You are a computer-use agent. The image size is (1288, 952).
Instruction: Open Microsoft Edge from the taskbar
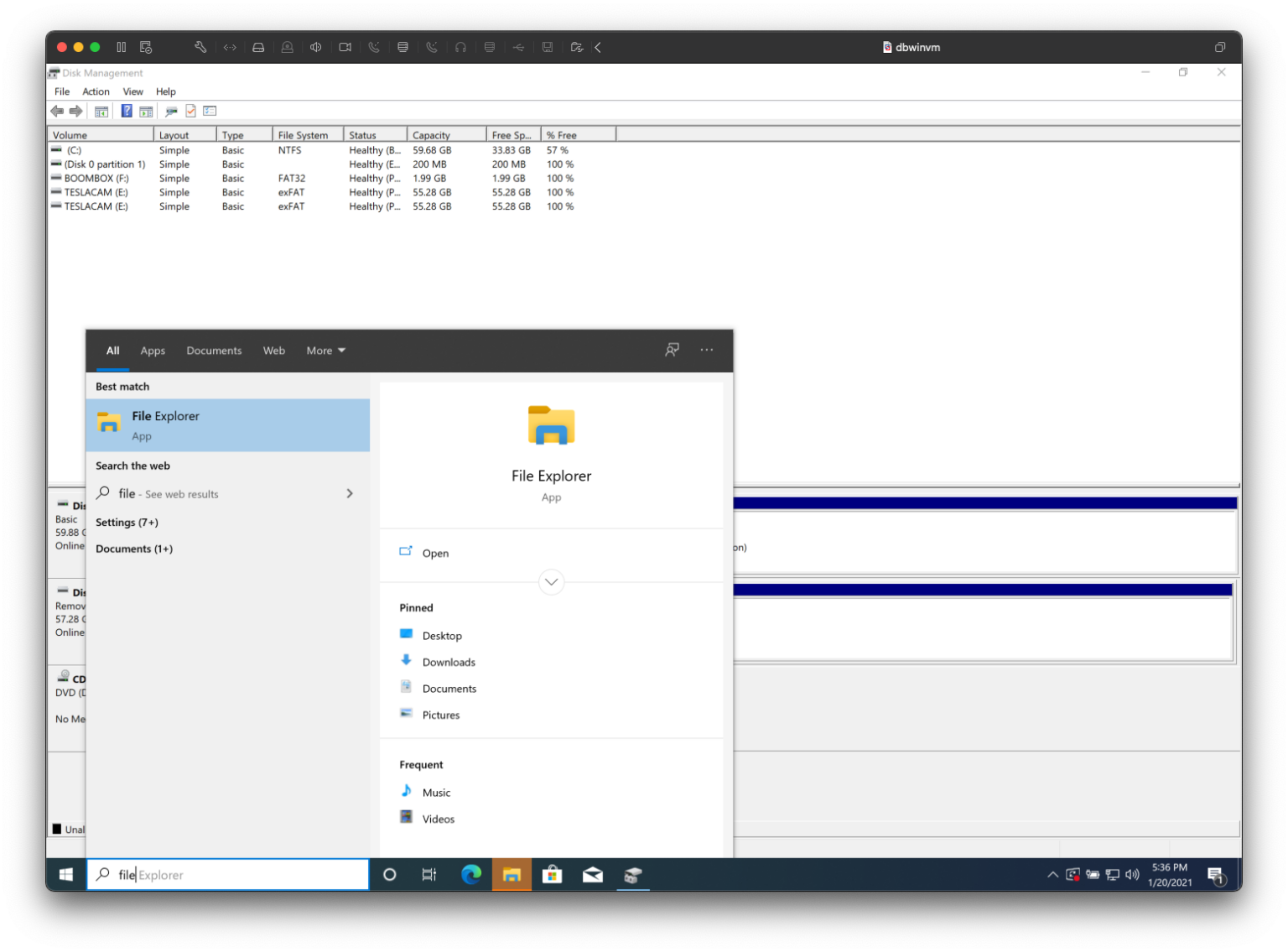[x=471, y=874]
